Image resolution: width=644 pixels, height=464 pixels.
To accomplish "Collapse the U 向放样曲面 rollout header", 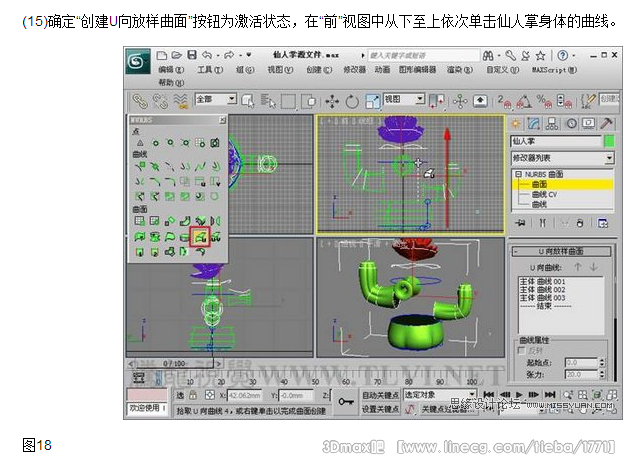I will pos(561,251).
